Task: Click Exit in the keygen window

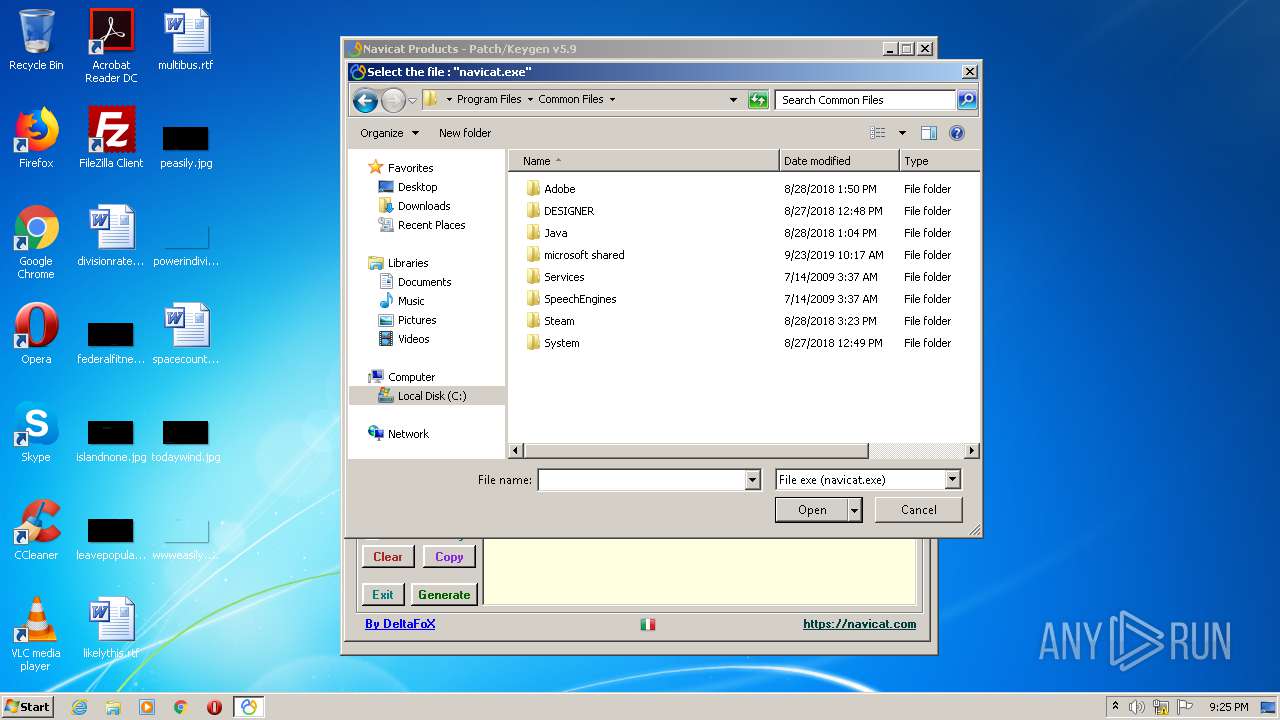Action: (x=383, y=594)
